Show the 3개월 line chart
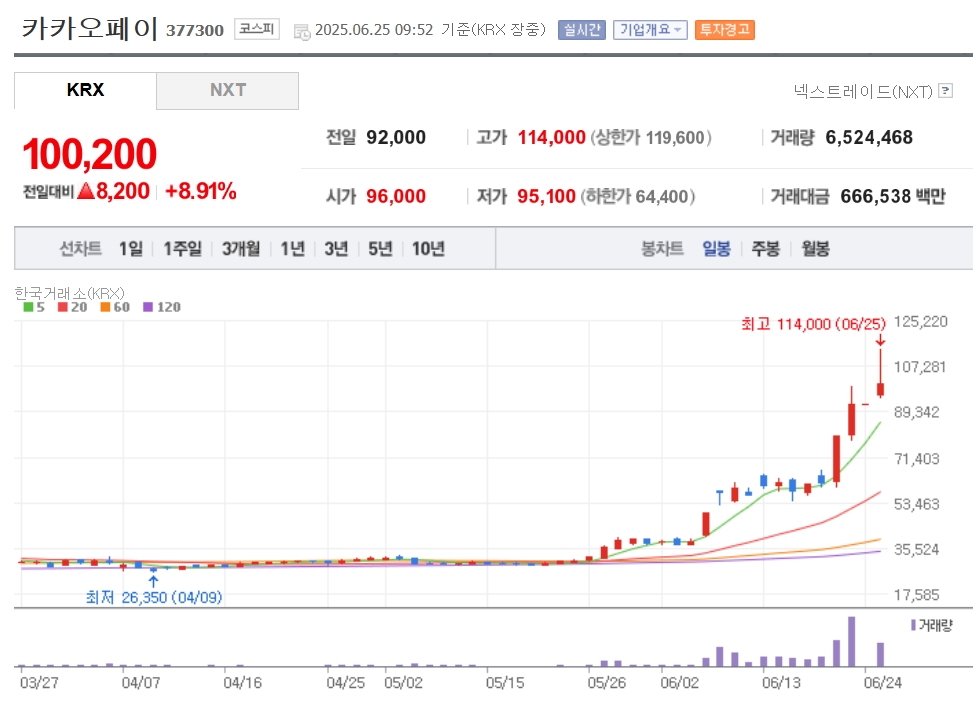 pos(241,249)
